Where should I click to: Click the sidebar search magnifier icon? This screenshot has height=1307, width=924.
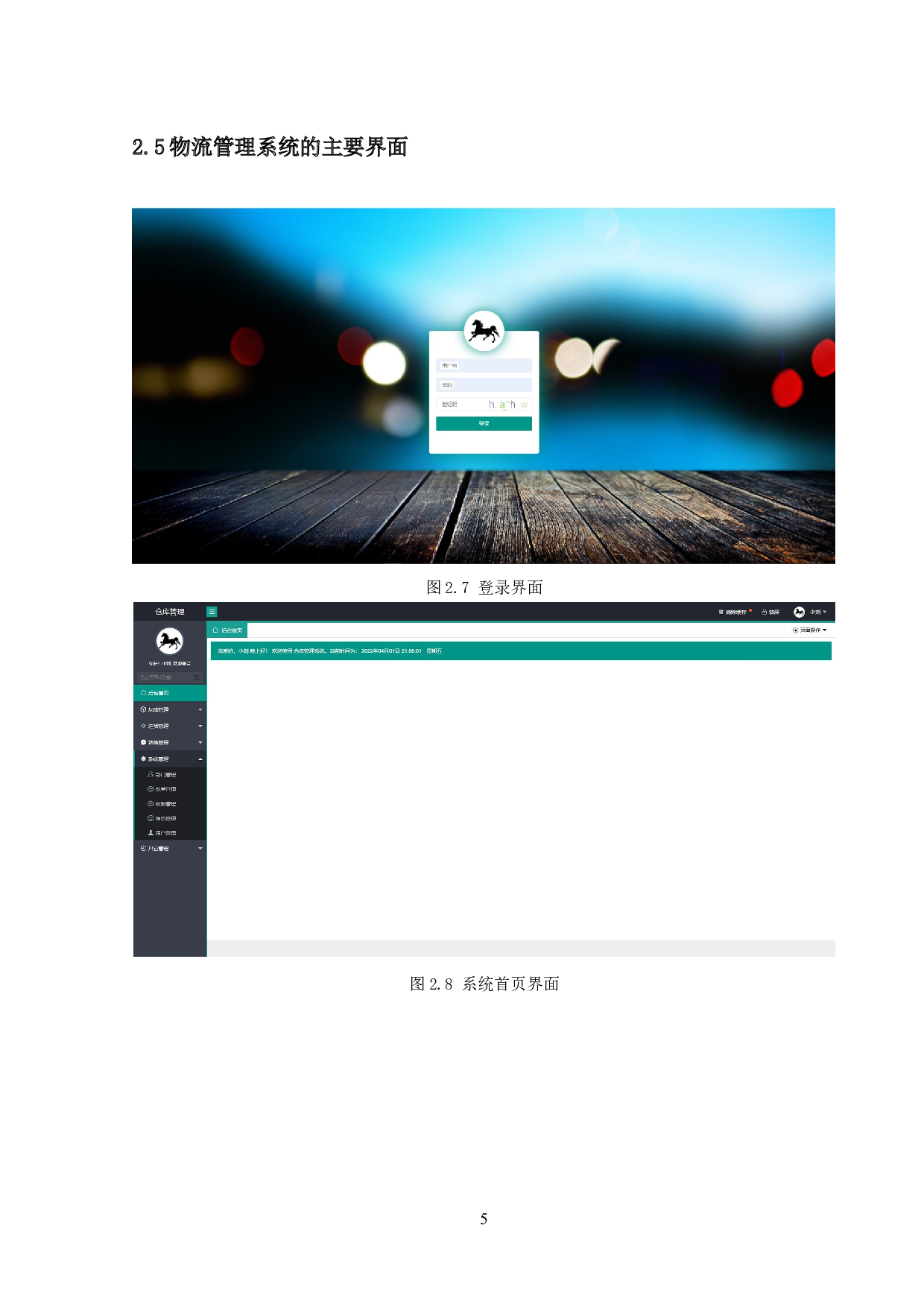tap(197, 677)
